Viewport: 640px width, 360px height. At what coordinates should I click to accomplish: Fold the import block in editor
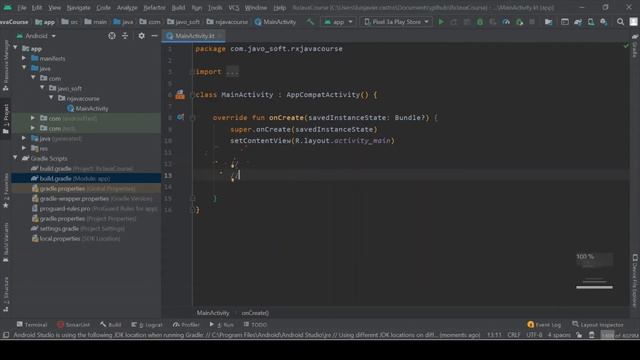(192, 72)
